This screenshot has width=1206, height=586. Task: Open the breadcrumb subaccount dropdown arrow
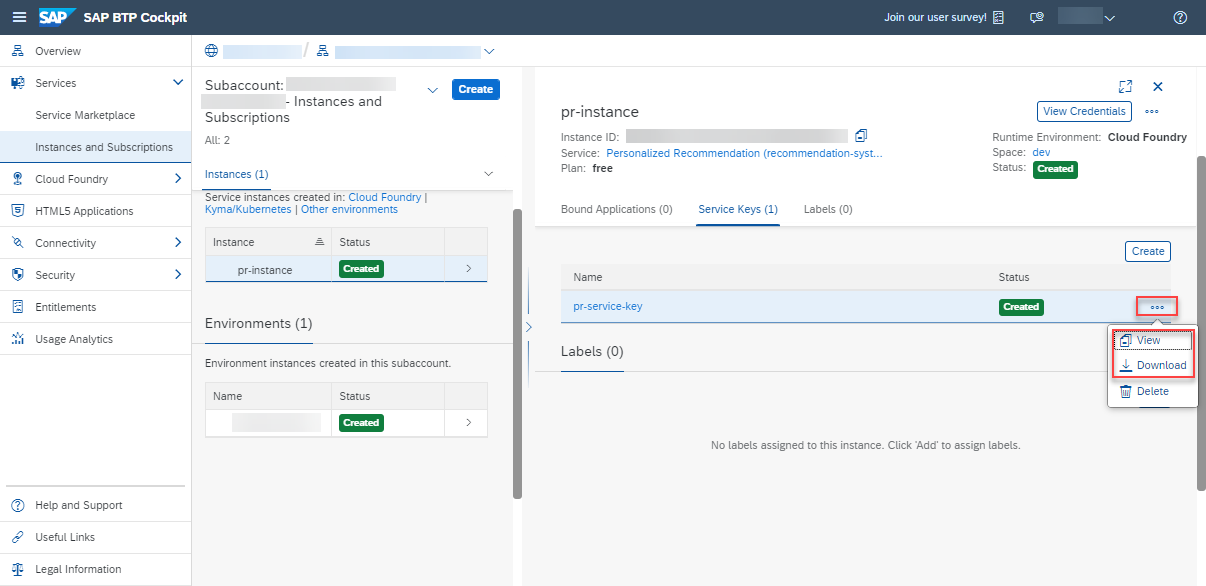[x=489, y=51]
